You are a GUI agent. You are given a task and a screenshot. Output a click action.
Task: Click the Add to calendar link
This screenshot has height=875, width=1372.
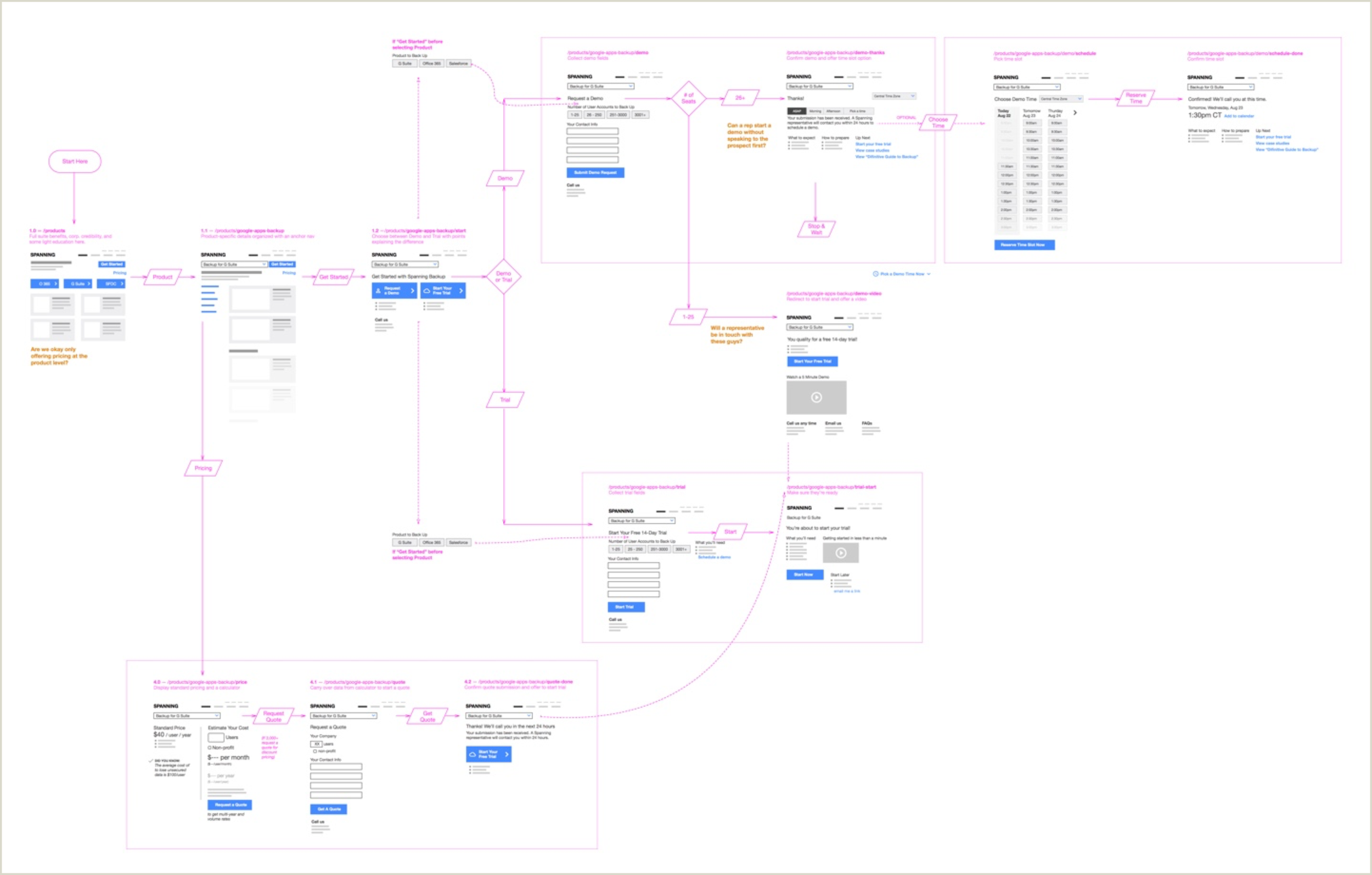(x=1239, y=116)
